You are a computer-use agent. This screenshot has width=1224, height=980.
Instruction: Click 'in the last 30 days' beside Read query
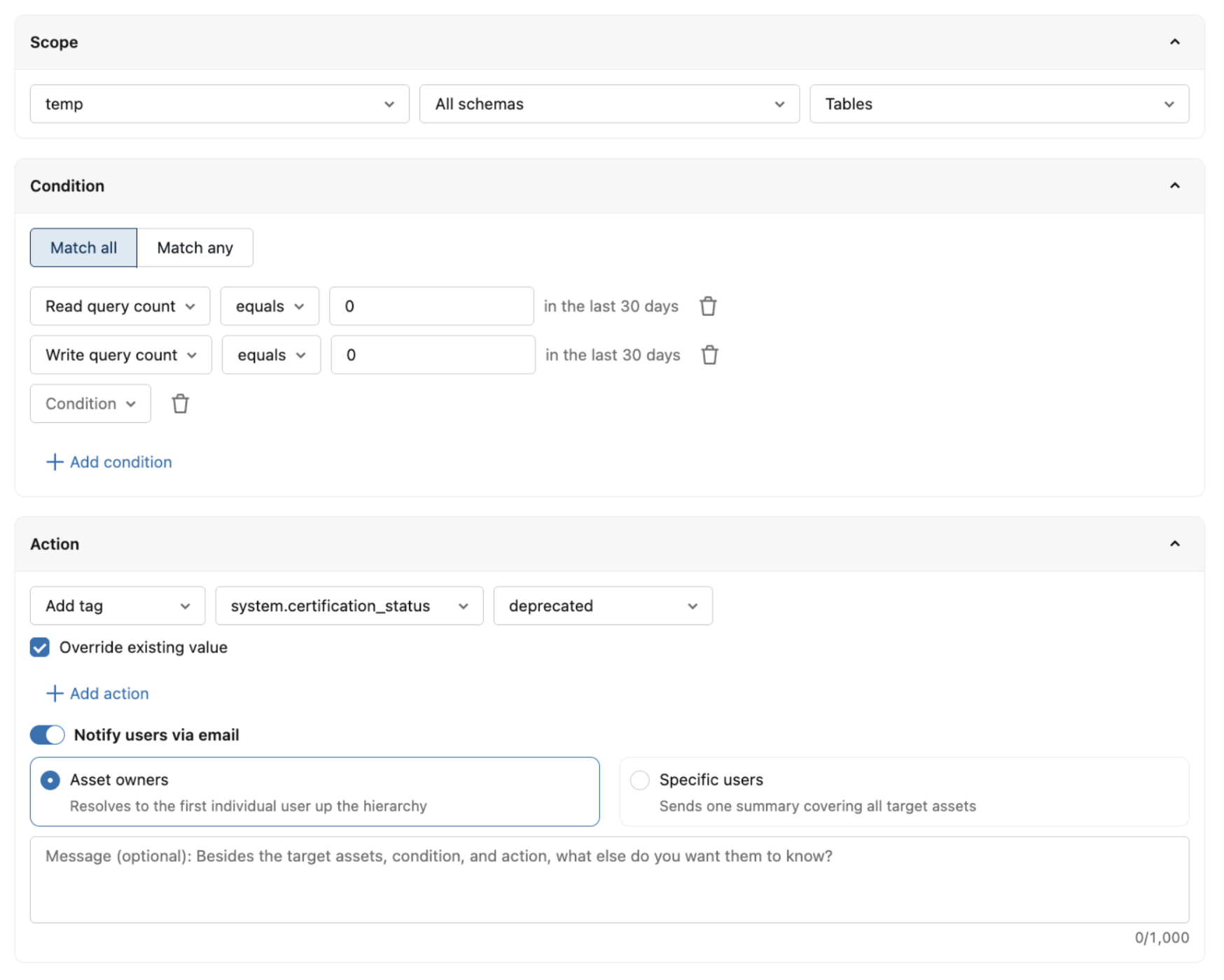point(611,306)
